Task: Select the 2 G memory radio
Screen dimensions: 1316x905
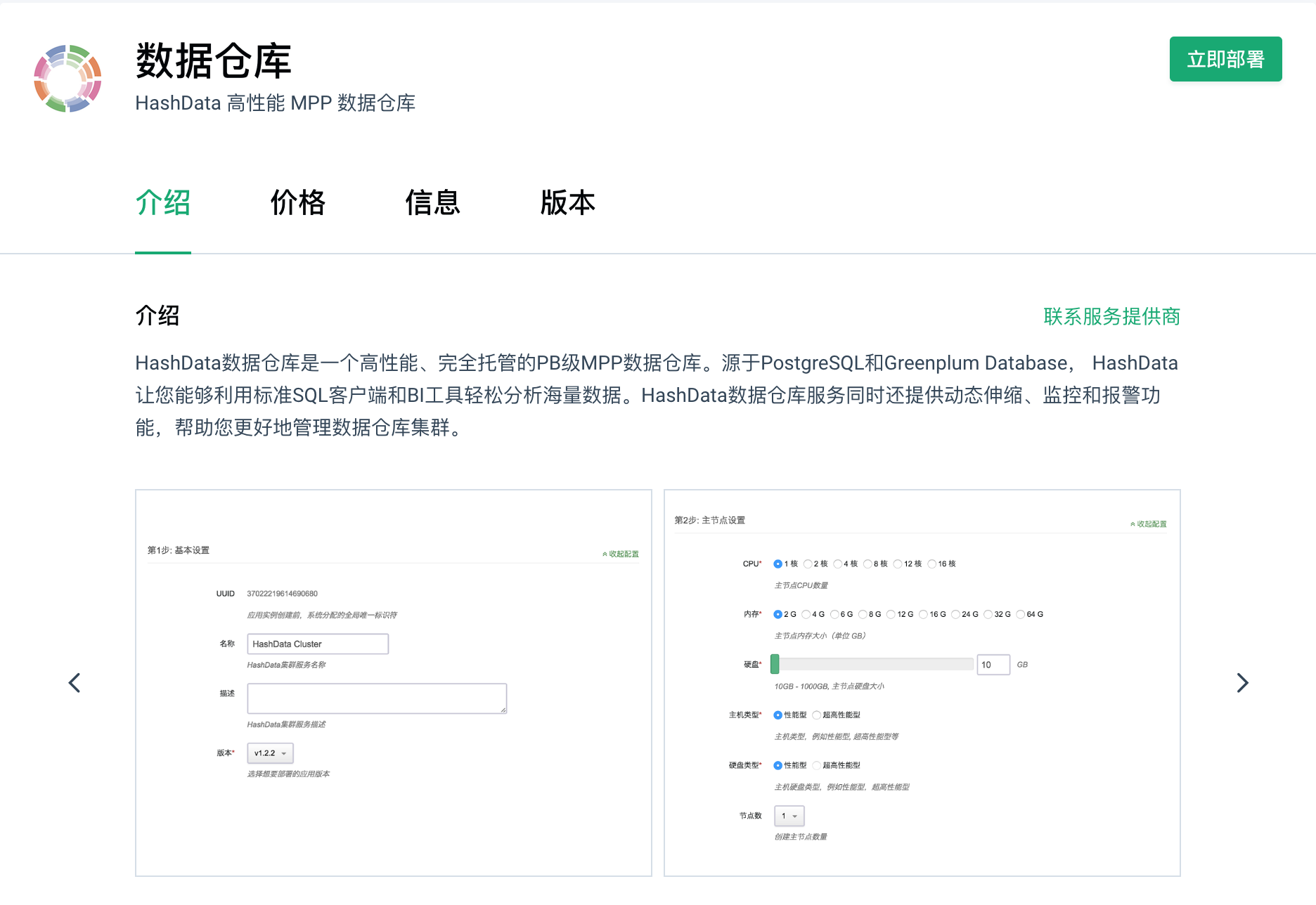Action: (x=778, y=614)
